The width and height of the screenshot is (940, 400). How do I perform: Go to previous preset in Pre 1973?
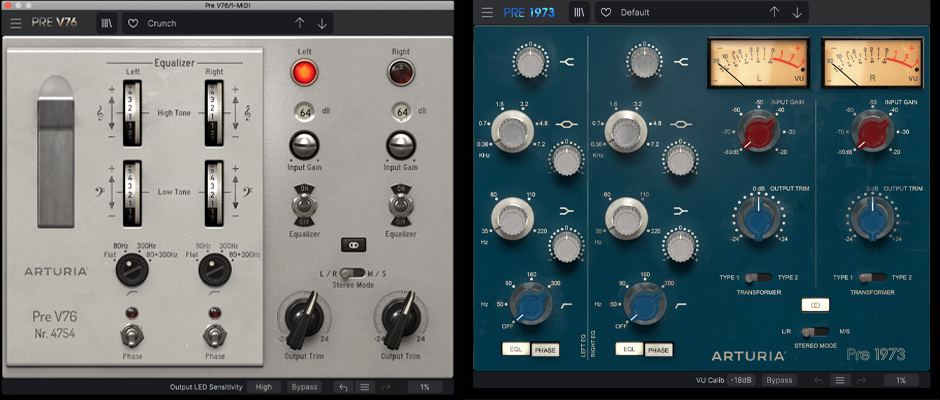point(774,12)
